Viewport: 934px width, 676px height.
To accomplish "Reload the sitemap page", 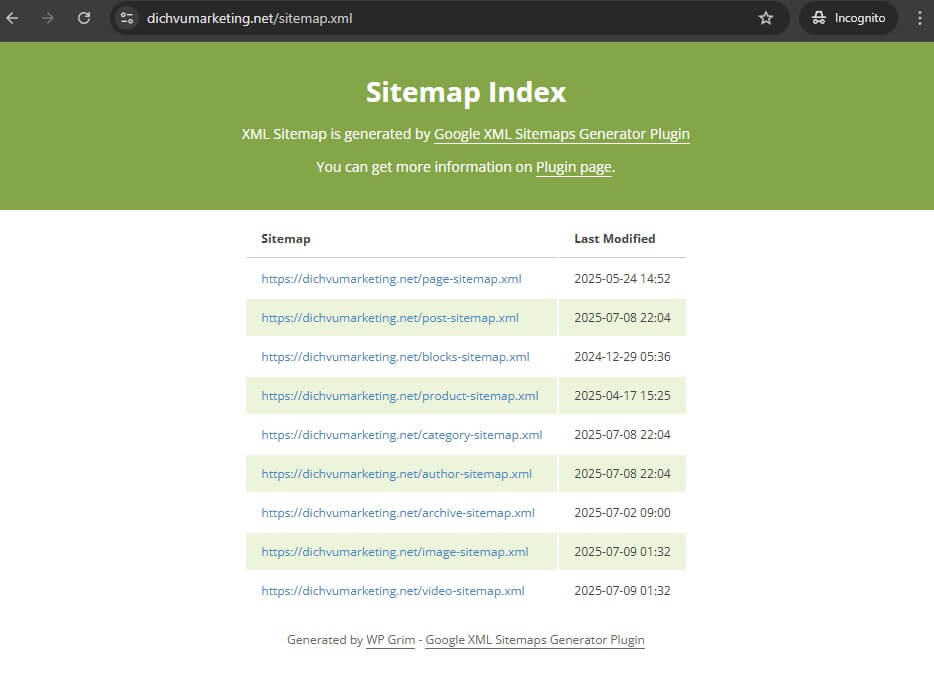I will pyautogui.click(x=84, y=18).
